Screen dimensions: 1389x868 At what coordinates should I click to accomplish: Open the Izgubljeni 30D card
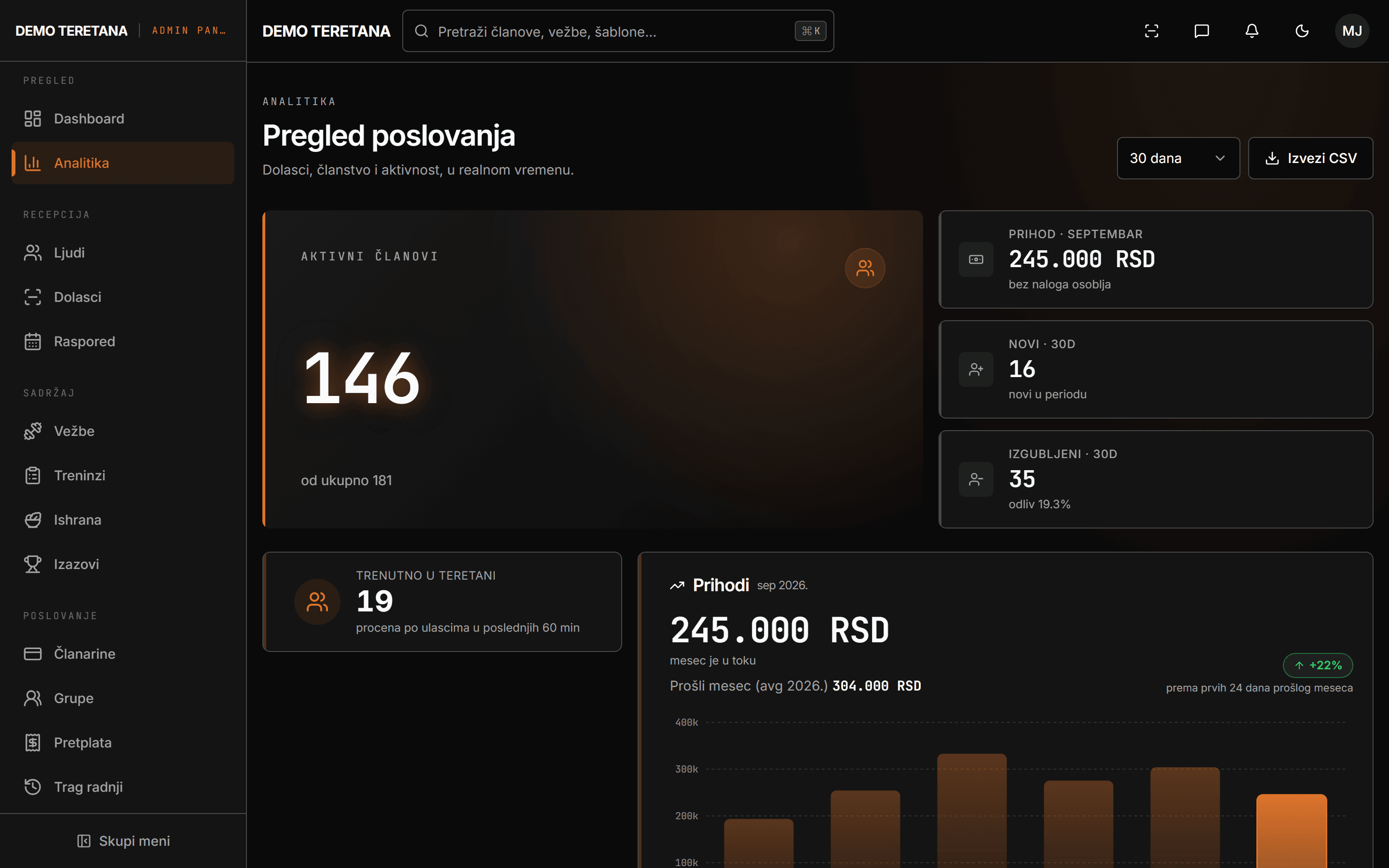[x=1156, y=479]
